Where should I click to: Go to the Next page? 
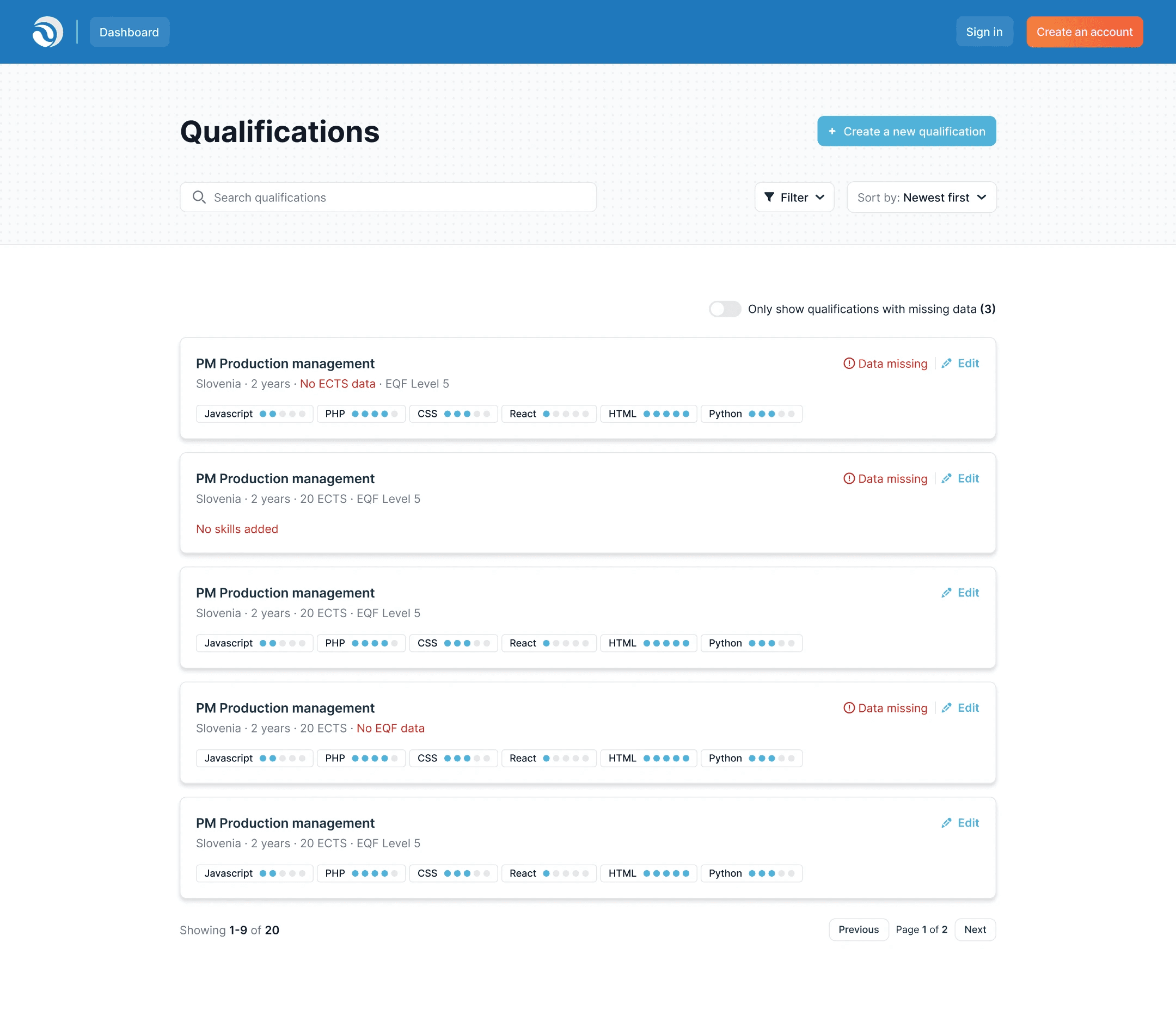coord(975,930)
